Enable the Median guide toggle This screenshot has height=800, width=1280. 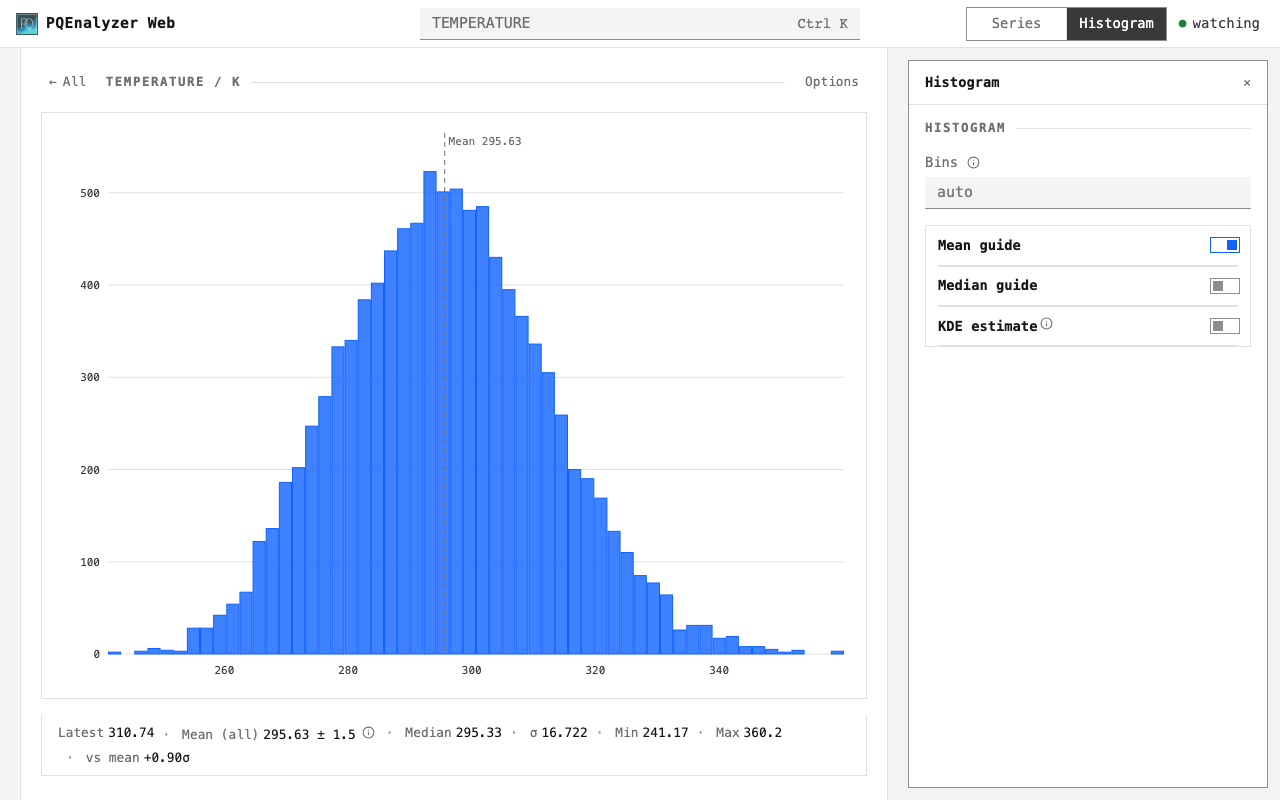1225,286
